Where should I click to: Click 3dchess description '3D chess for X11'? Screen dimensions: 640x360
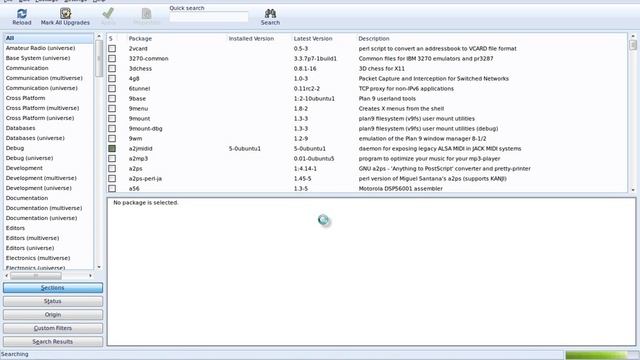[x=382, y=69]
